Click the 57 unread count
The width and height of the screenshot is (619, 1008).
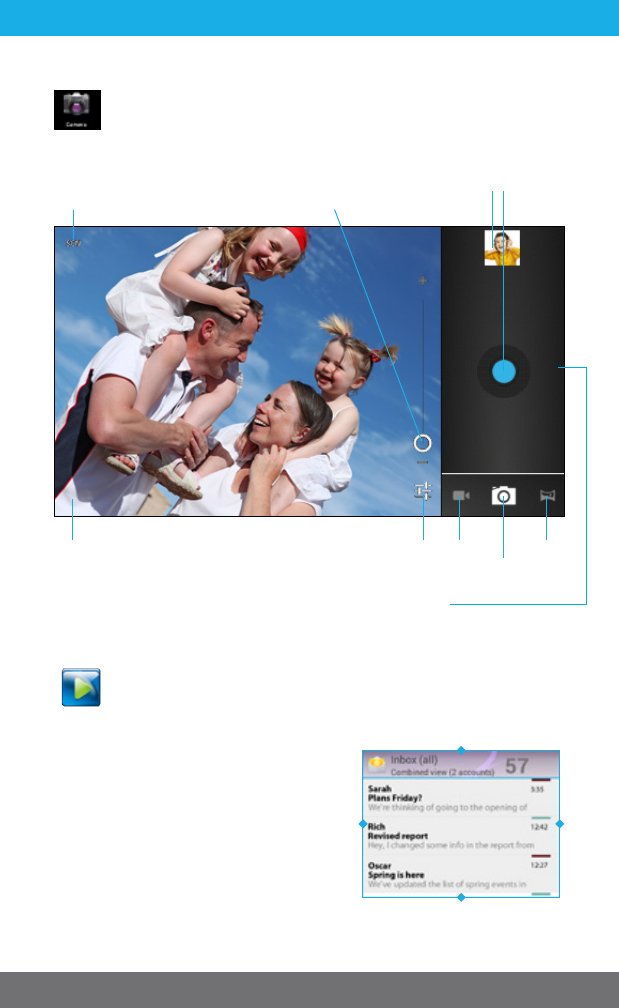pyautogui.click(x=517, y=766)
